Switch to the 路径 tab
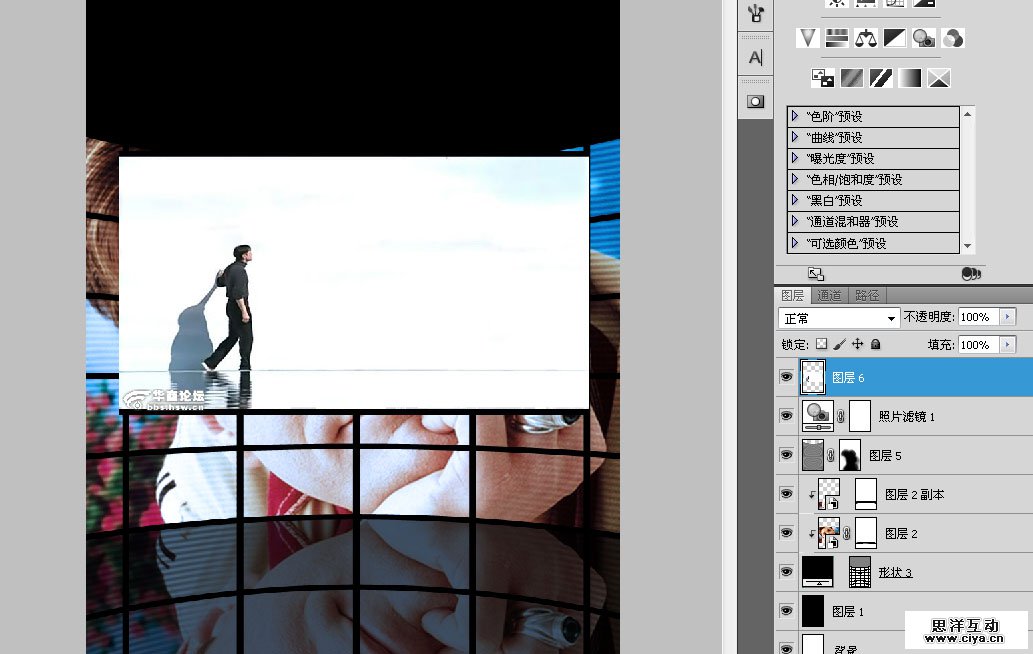1033x654 pixels. pyautogui.click(x=867, y=296)
